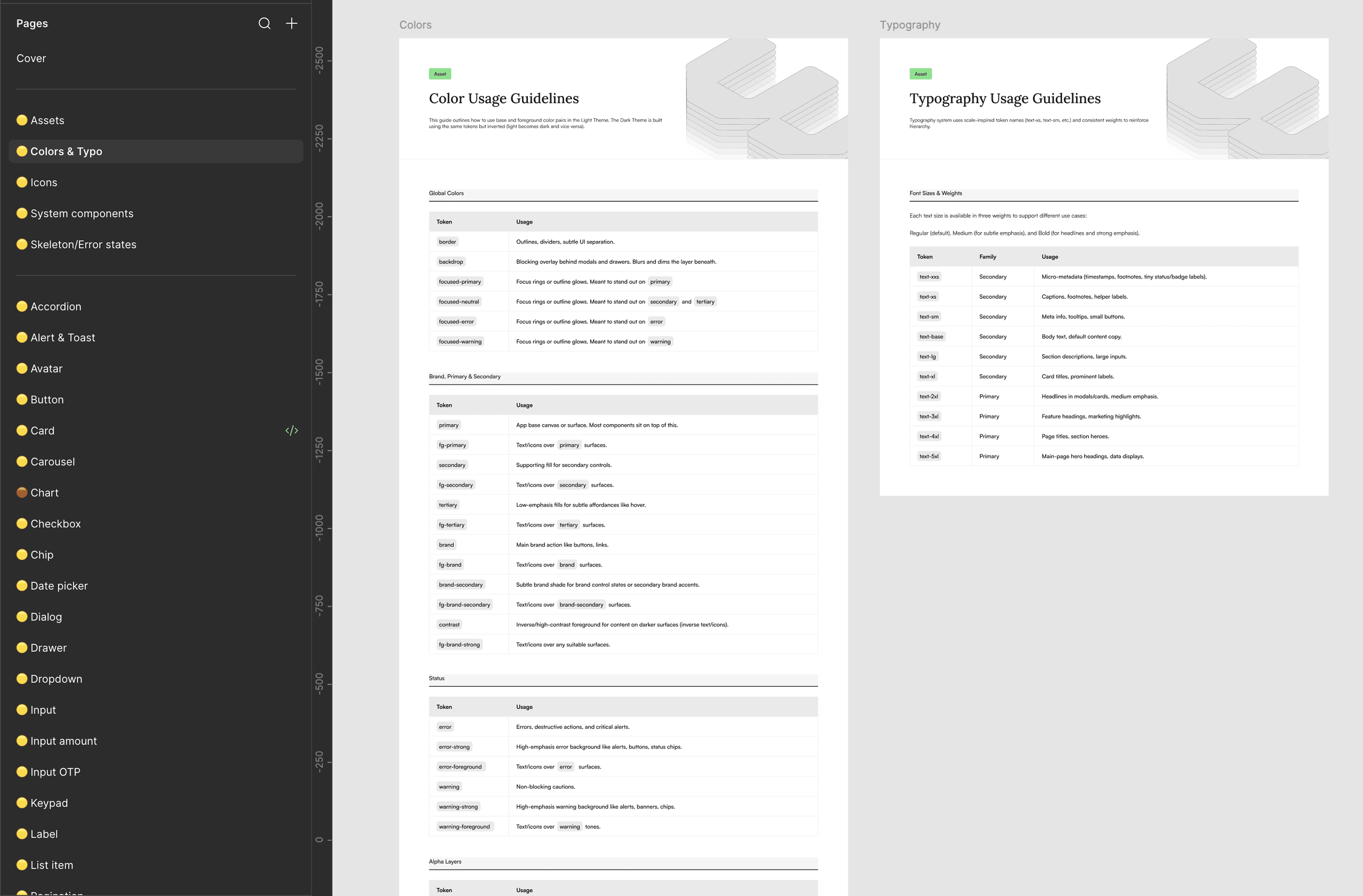The height and width of the screenshot is (896, 1363).
Task: Click the Typography Usage Guidelines heading
Action: point(1005,99)
